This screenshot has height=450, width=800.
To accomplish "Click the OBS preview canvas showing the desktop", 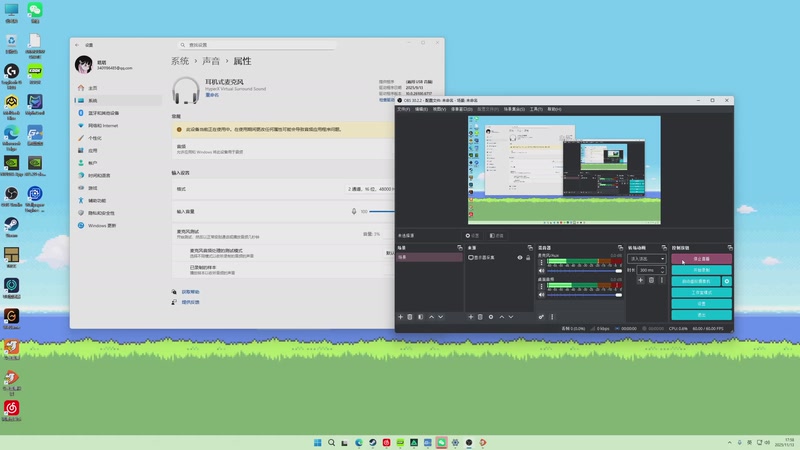I will 564,170.
